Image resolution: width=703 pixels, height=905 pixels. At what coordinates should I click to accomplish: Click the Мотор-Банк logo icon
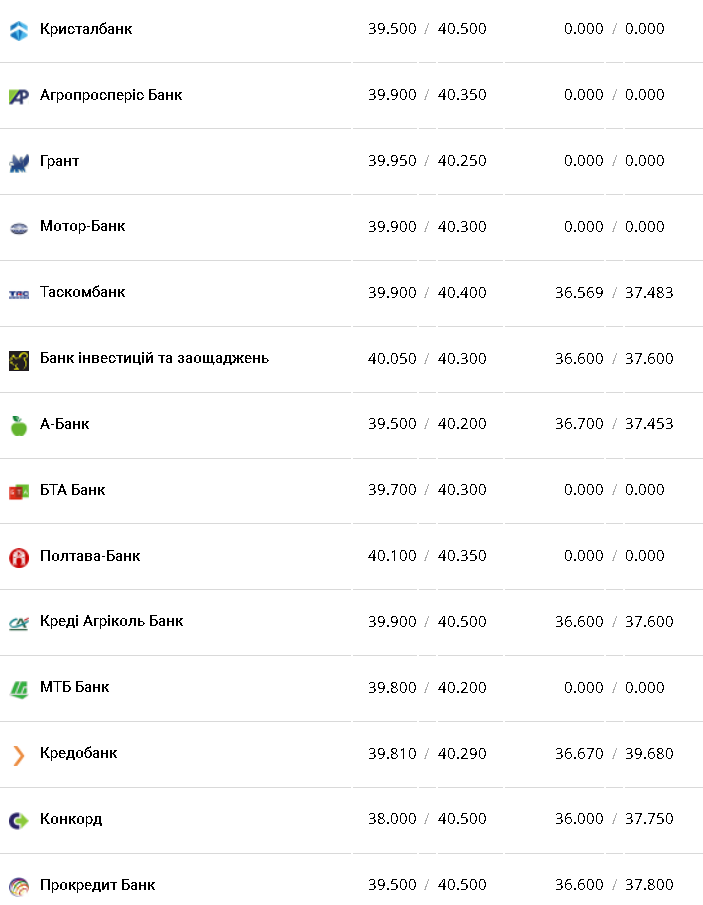coord(19,228)
